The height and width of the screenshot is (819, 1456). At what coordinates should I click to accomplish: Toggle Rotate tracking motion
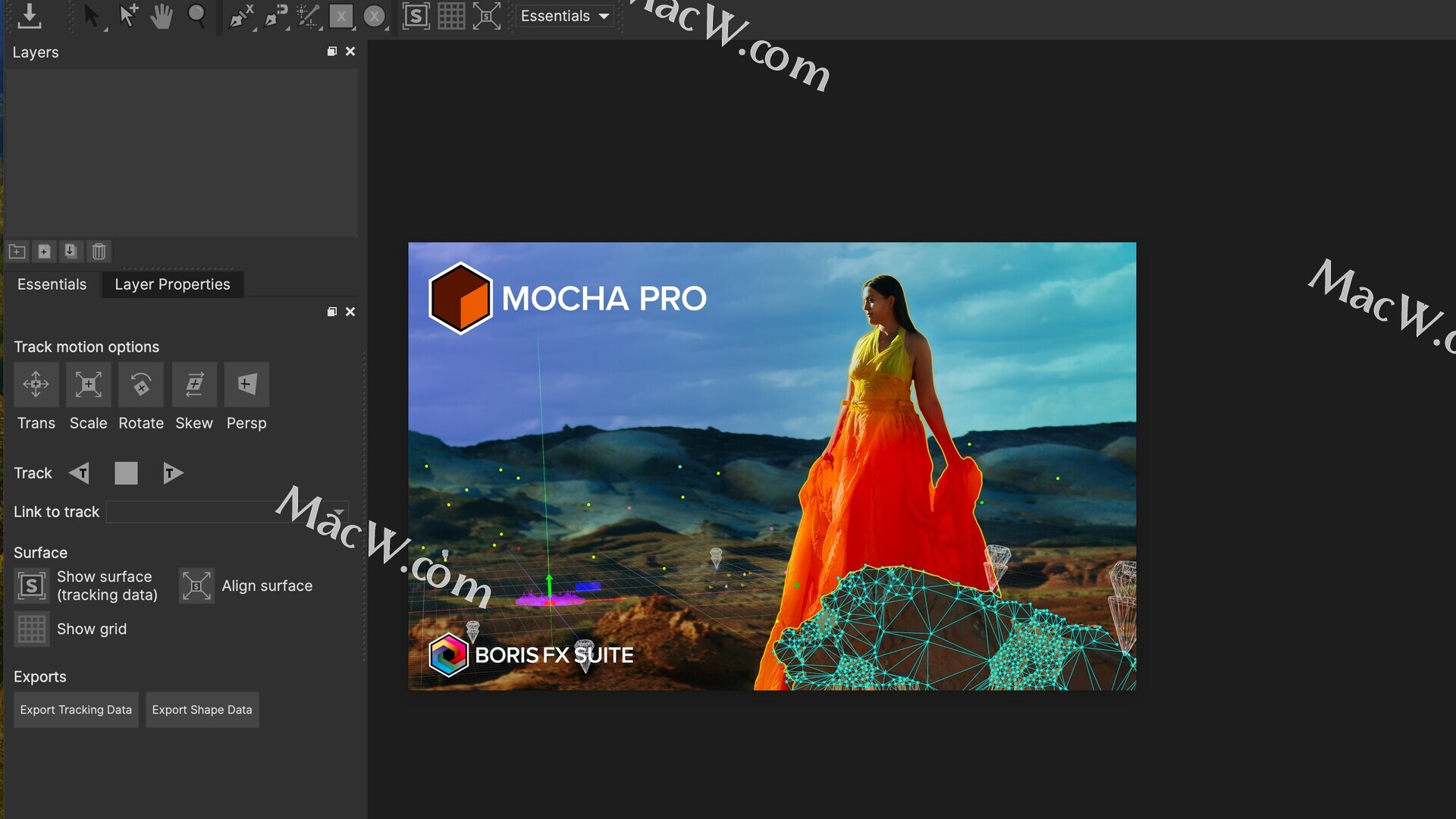(141, 384)
